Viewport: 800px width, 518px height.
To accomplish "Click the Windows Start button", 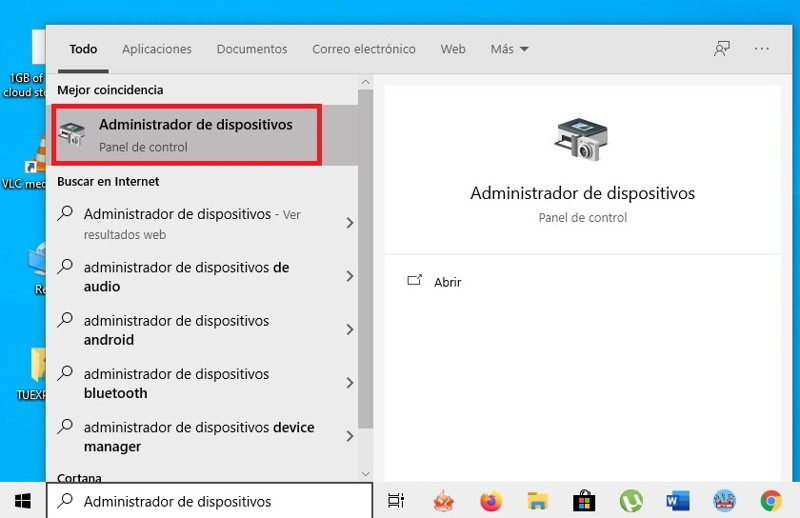I will pos(22,501).
